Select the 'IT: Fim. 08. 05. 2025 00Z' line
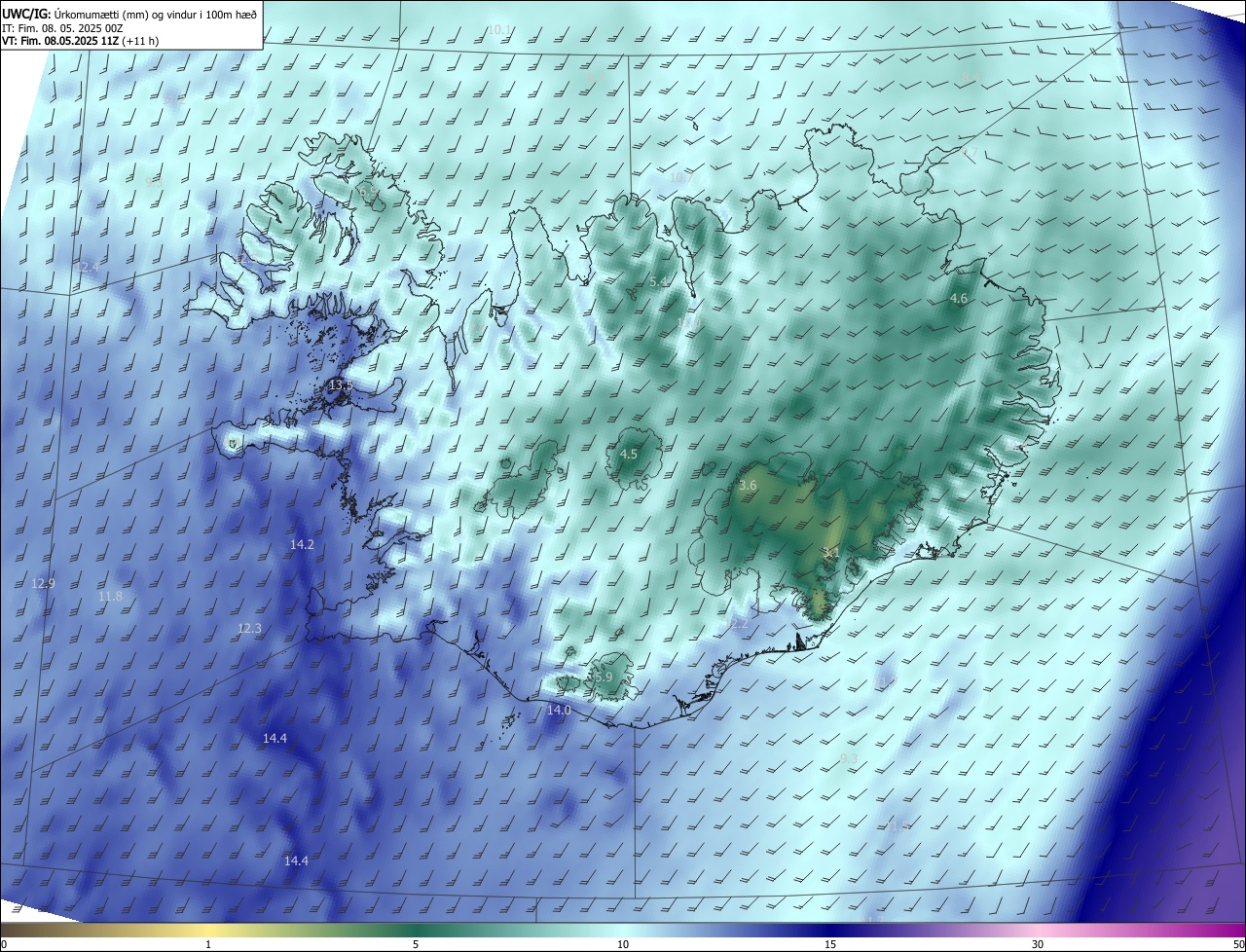1246x952 pixels. (61, 28)
